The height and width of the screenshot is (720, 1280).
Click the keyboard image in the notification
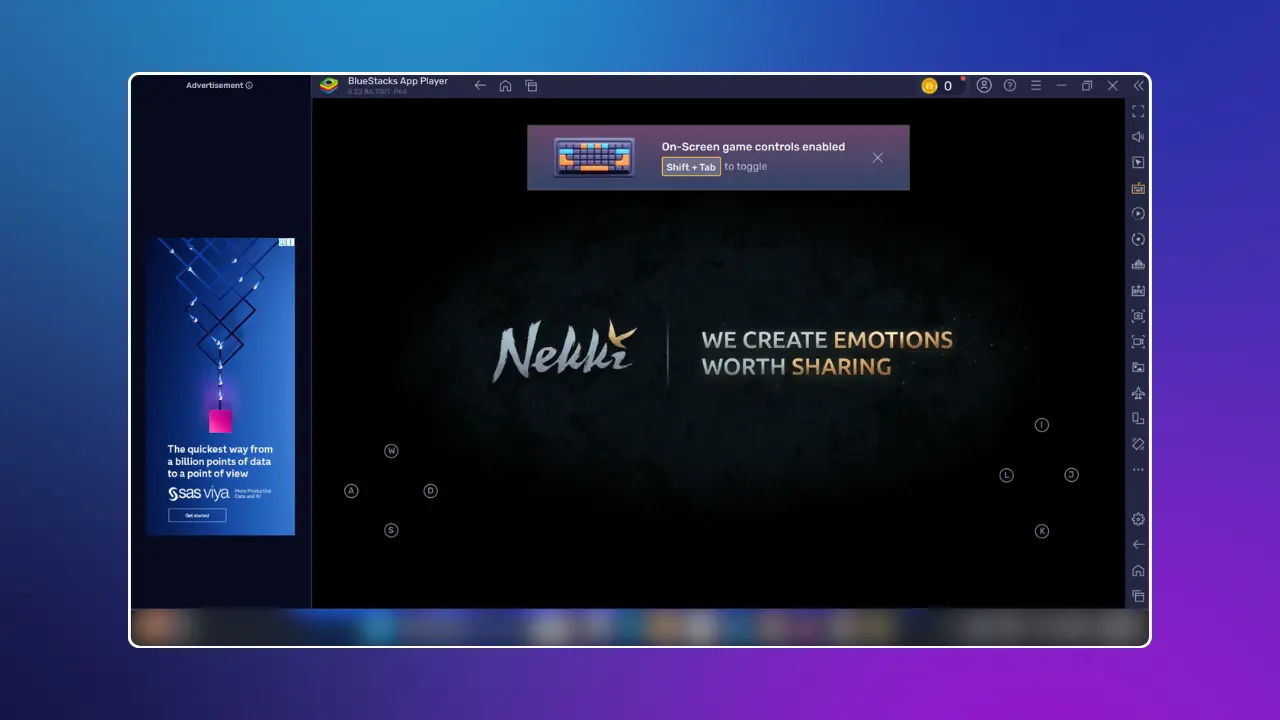coord(594,157)
